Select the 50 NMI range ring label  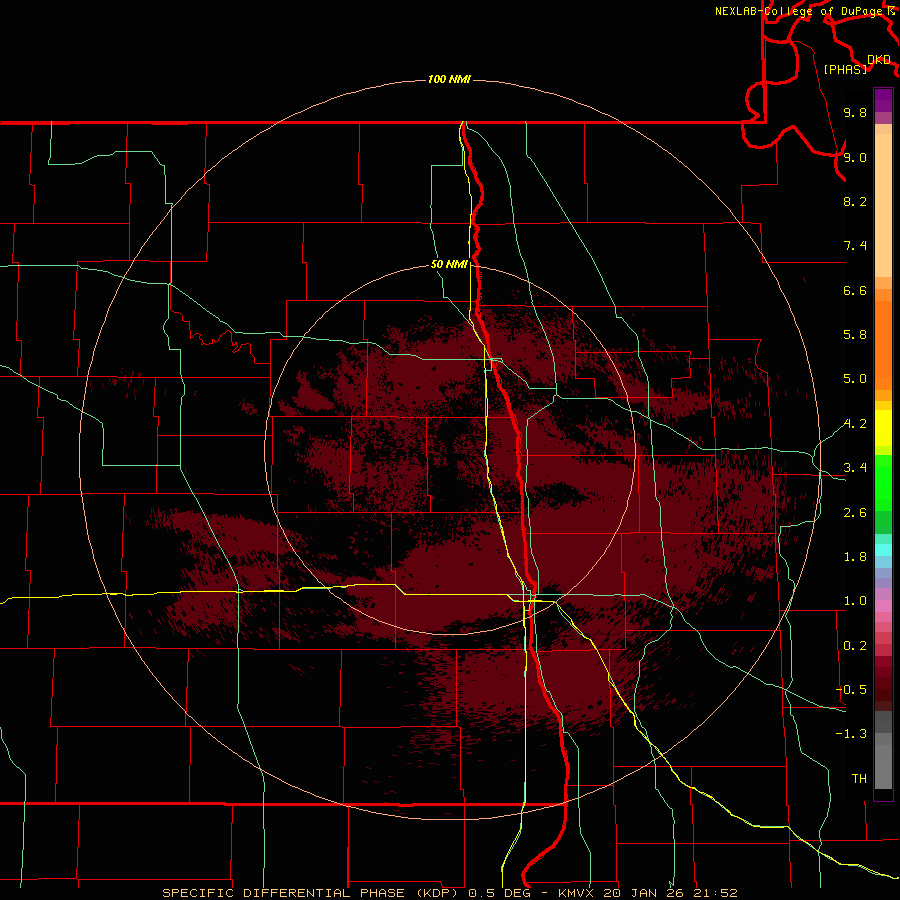click(x=449, y=264)
